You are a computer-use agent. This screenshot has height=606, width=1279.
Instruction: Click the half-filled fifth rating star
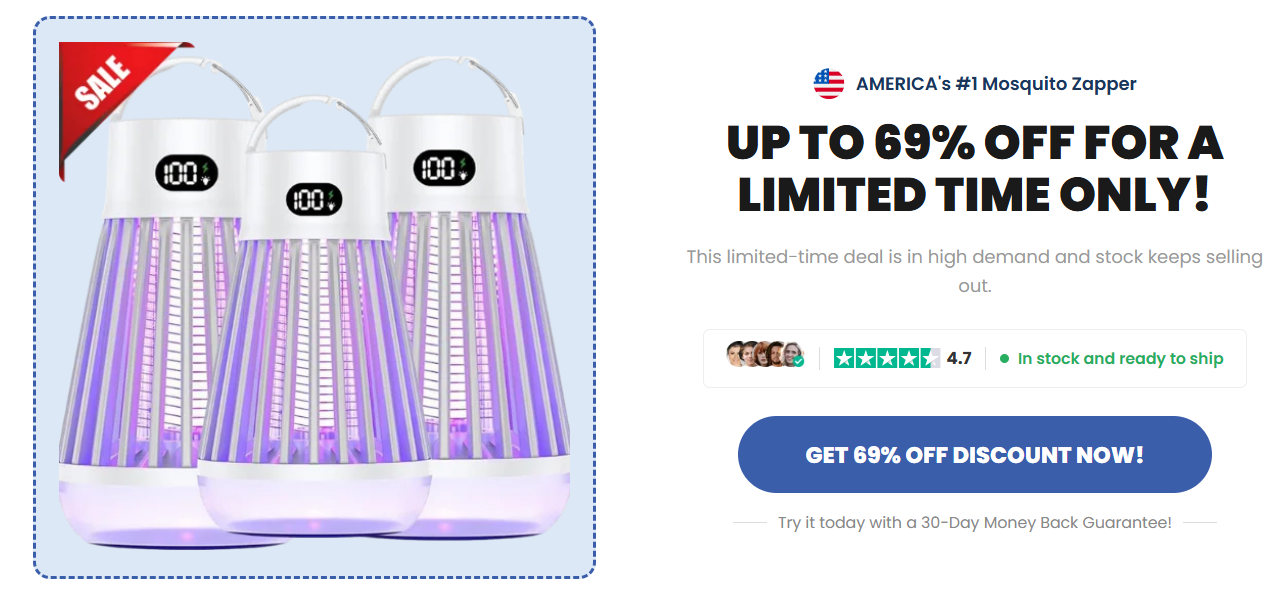pos(930,358)
